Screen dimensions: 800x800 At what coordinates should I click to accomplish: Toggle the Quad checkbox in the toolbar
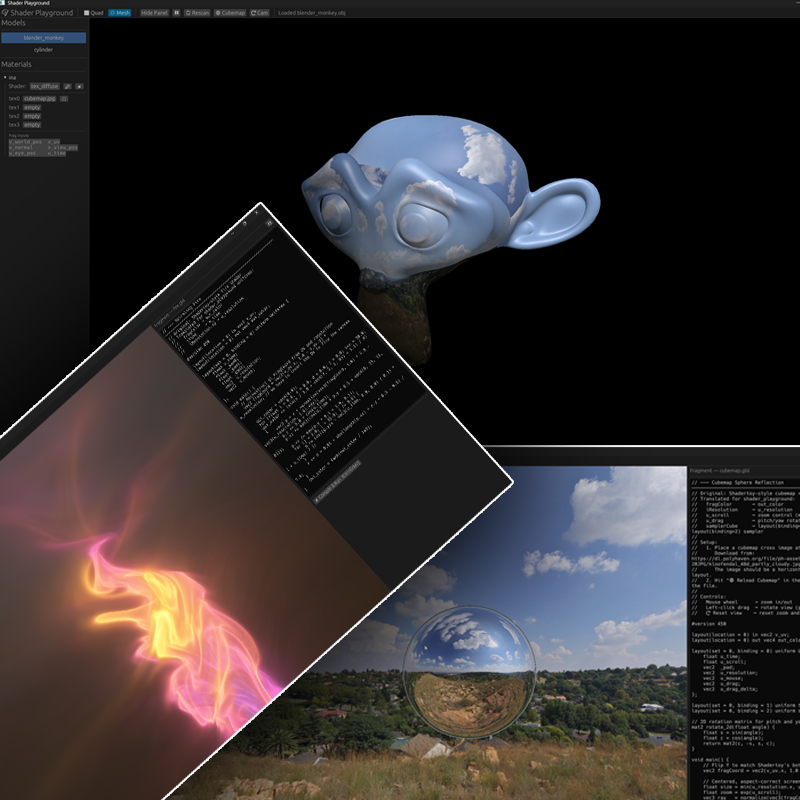[x=88, y=13]
